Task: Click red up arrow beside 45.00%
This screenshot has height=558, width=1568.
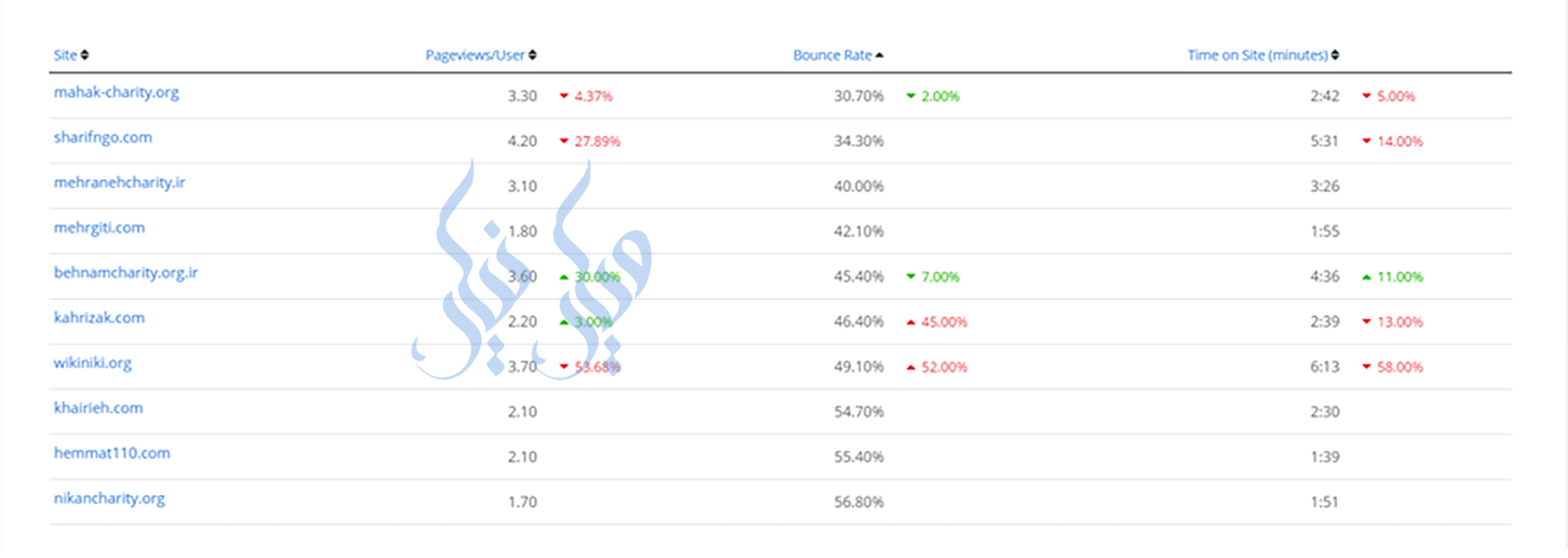Action: [x=911, y=322]
